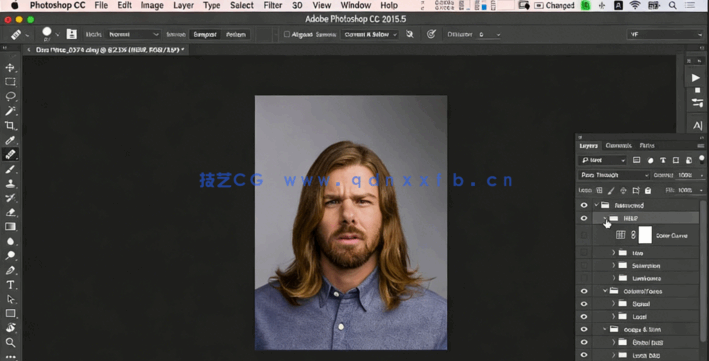The width and height of the screenshot is (709, 361).
Task: Open the Pass Through blend mode dropdown
Action: click(x=614, y=175)
